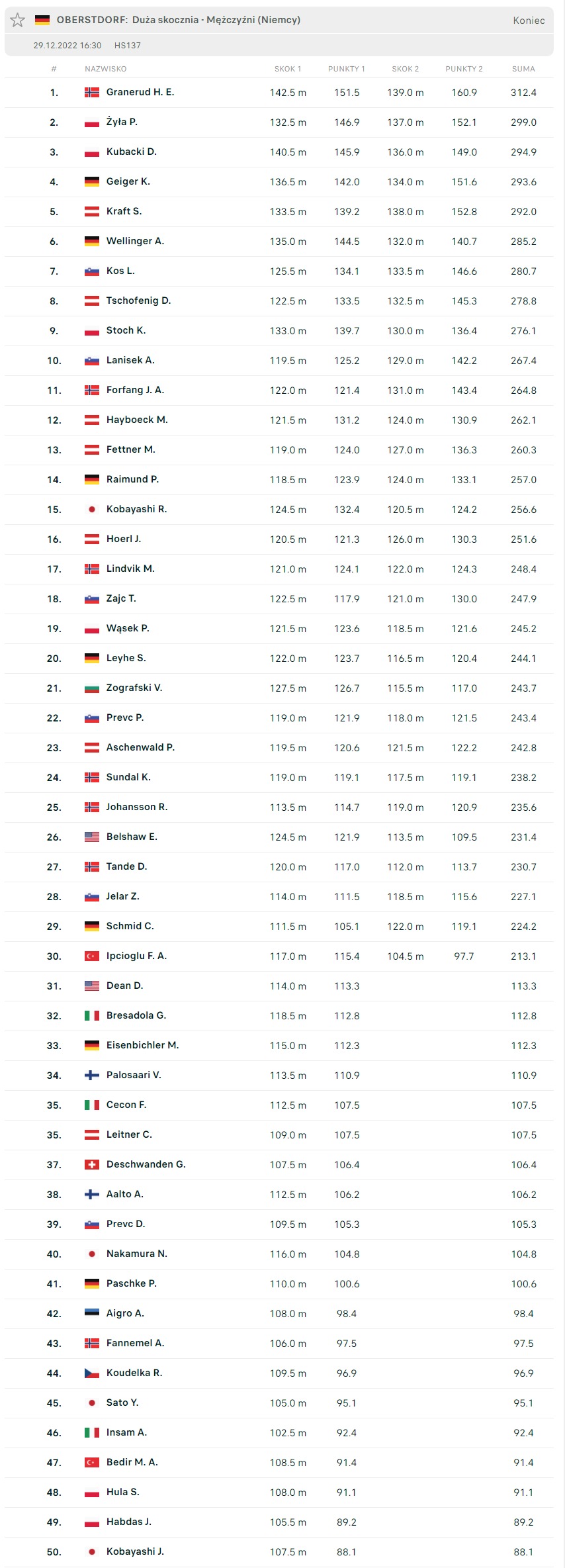Open jumper Żyła P. profile
The width and height of the screenshot is (565, 1568).
tap(122, 122)
